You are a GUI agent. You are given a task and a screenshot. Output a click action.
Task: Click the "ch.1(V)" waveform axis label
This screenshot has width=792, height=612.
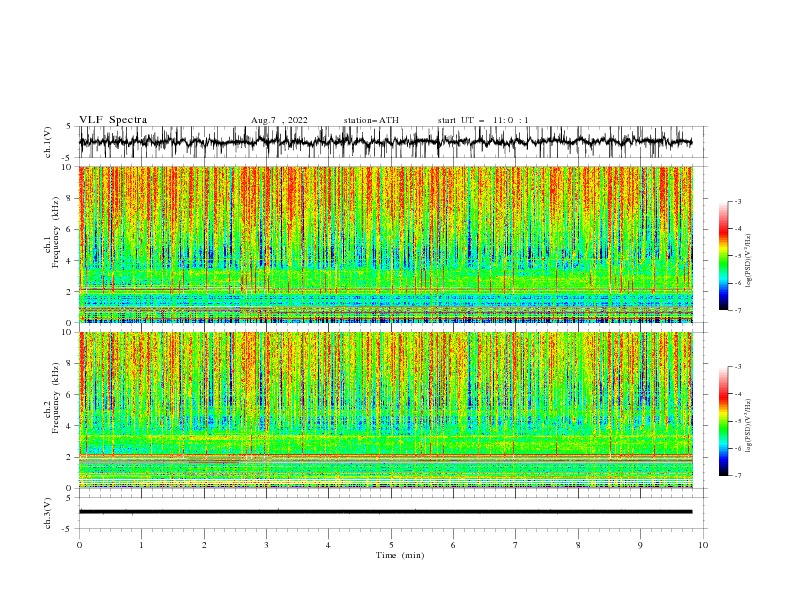(x=48, y=142)
